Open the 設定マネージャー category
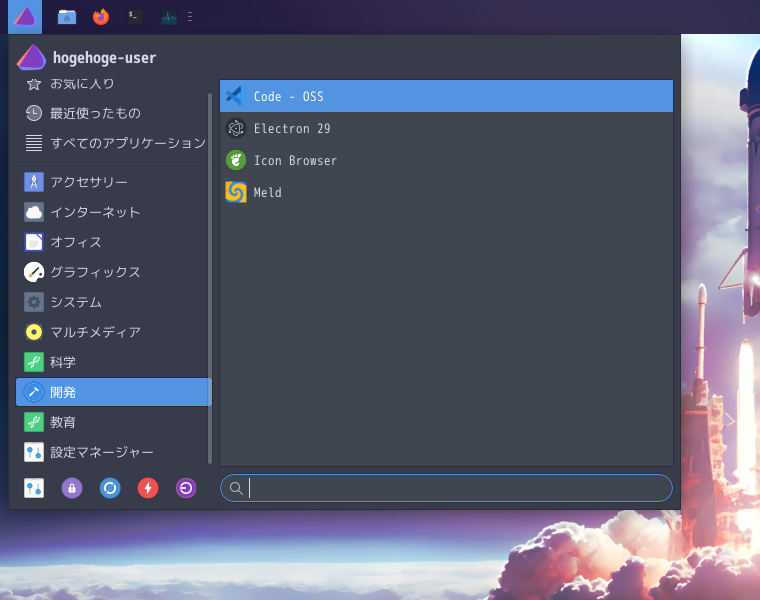The height and width of the screenshot is (600, 760). [112, 452]
